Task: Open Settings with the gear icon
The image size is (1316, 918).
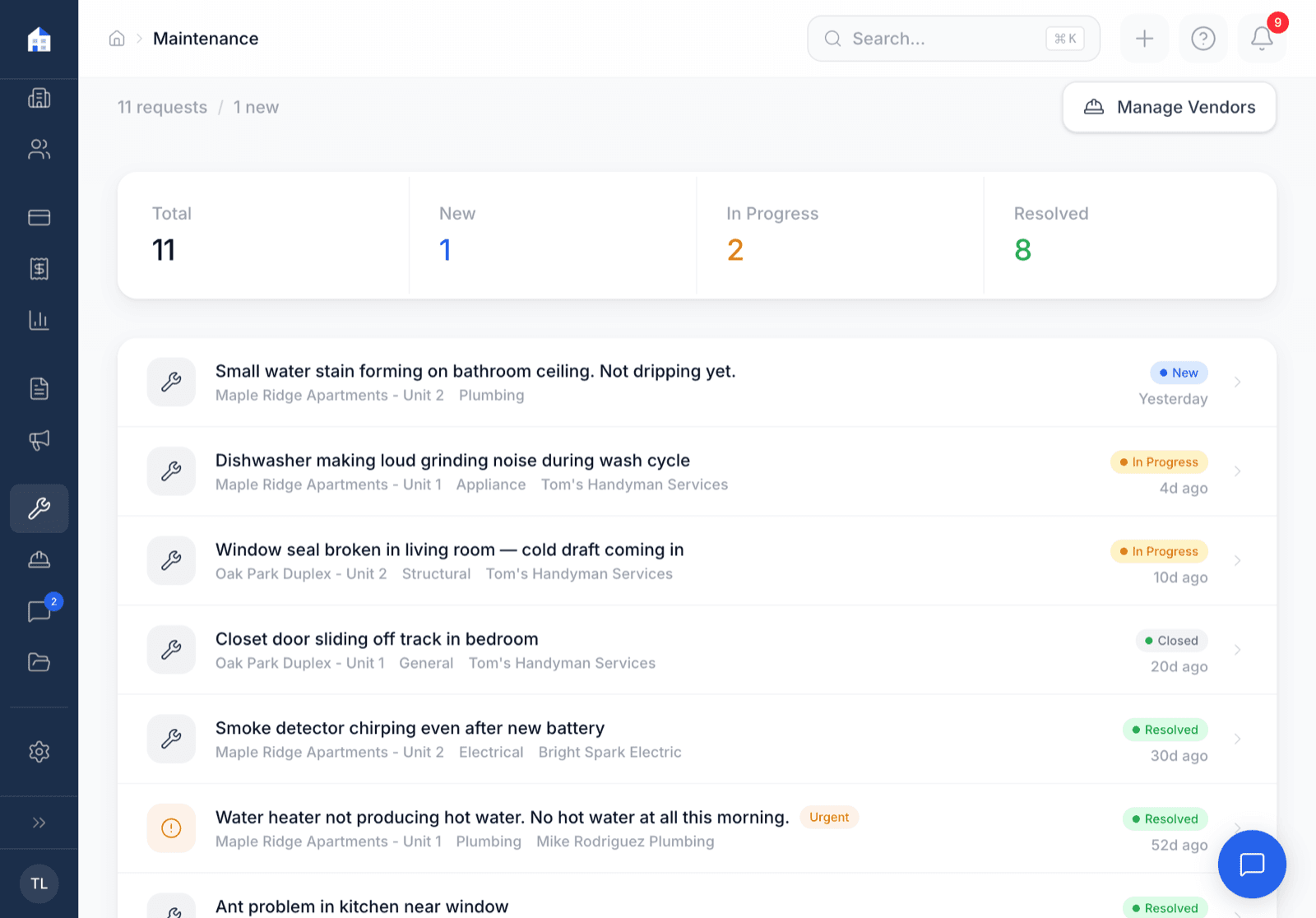Action: click(39, 751)
